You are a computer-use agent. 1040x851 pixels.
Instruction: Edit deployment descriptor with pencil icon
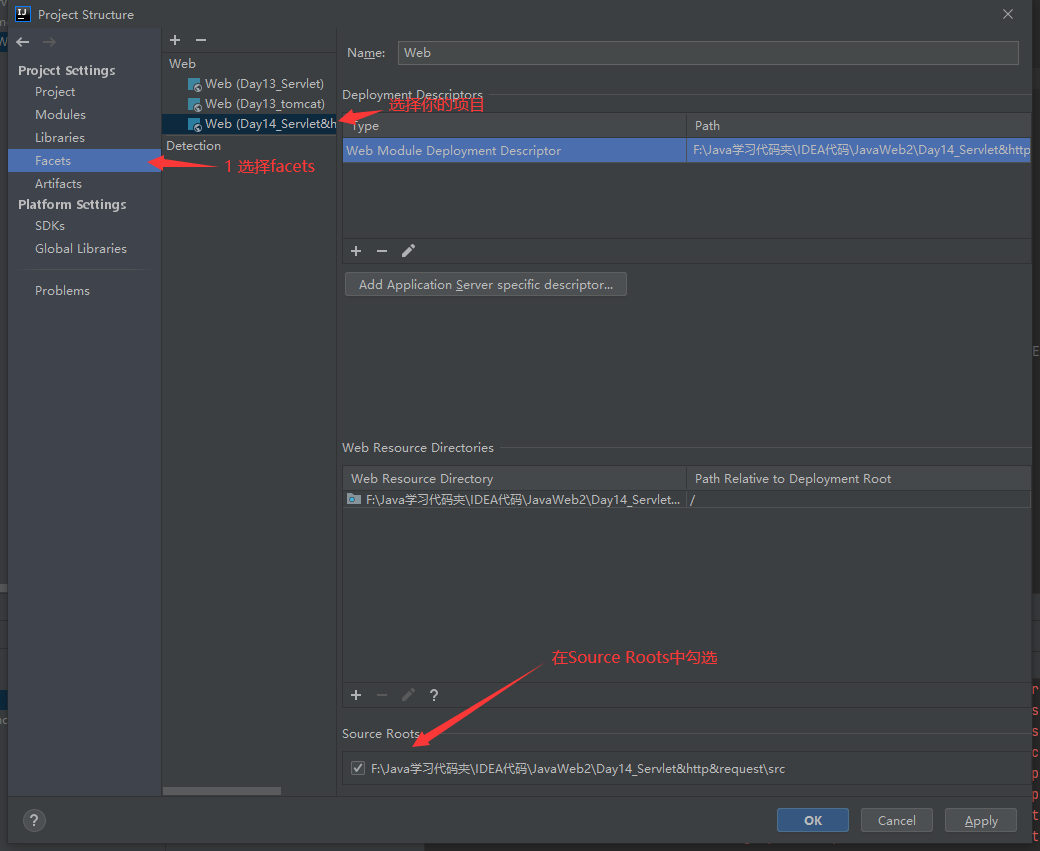(x=408, y=251)
